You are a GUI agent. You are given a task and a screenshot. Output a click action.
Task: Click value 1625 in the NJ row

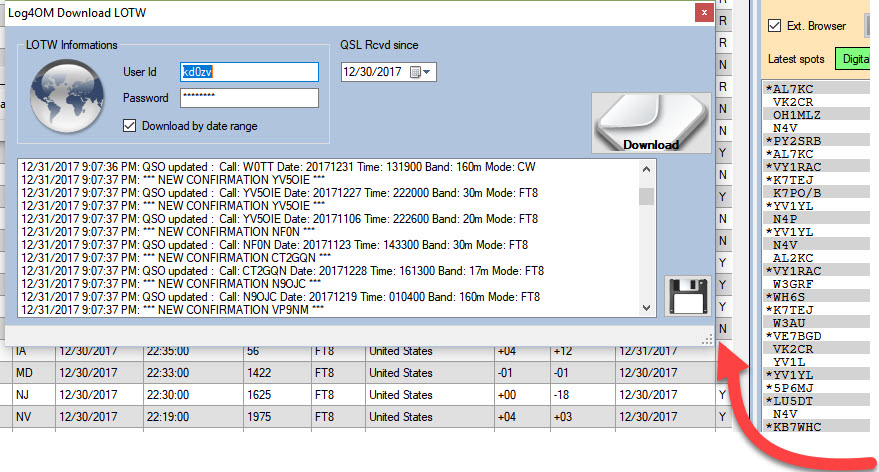259,395
